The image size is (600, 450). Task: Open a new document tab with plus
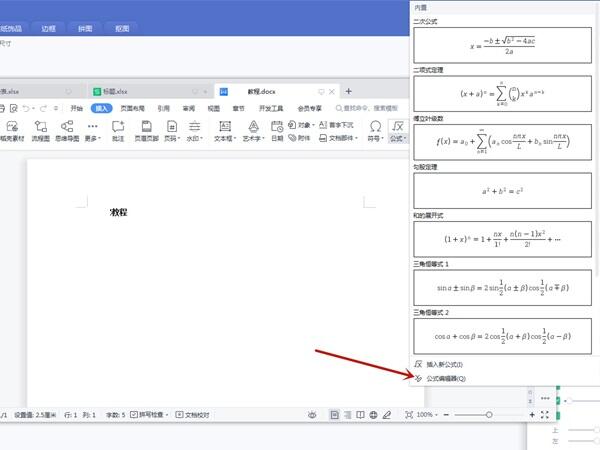[348, 91]
